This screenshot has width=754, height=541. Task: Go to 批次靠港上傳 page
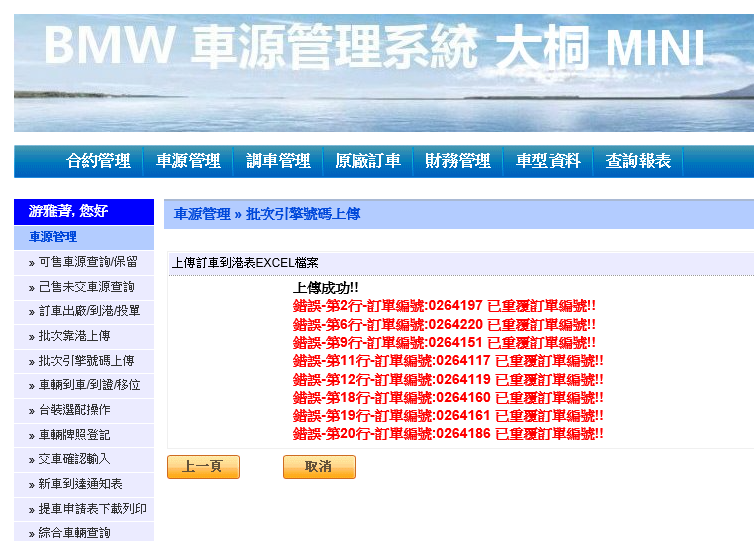pyautogui.click(x=75, y=336)
